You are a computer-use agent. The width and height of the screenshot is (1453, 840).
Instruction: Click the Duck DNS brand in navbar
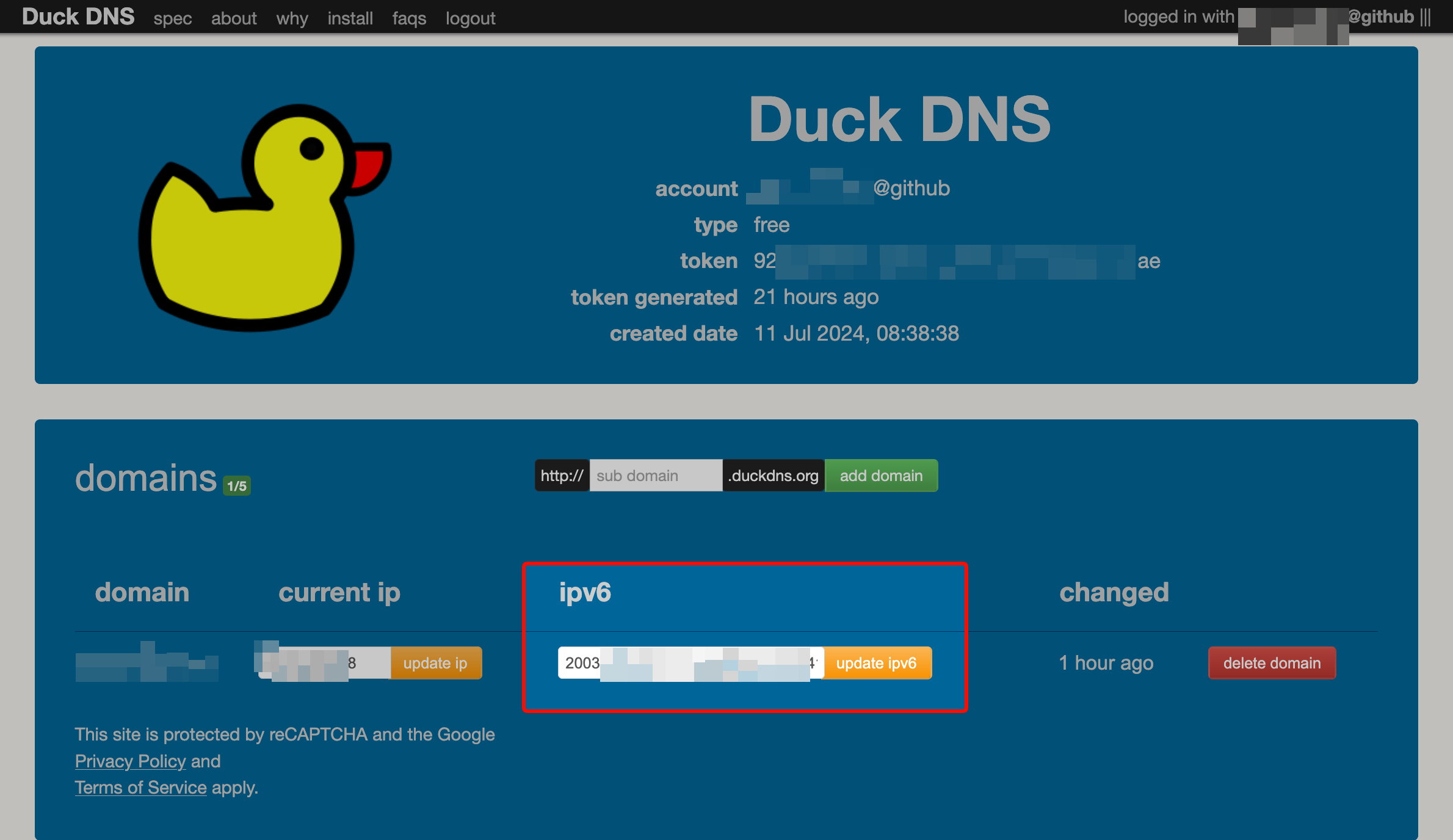coord(78,17)
